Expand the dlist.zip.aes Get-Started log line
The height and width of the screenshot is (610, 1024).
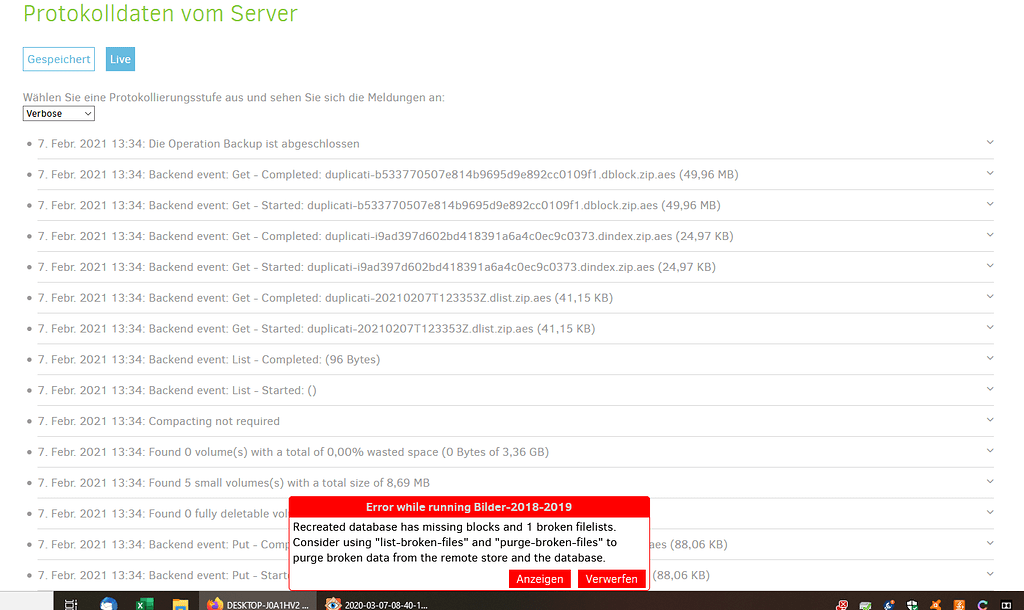(x=989, y=327)
